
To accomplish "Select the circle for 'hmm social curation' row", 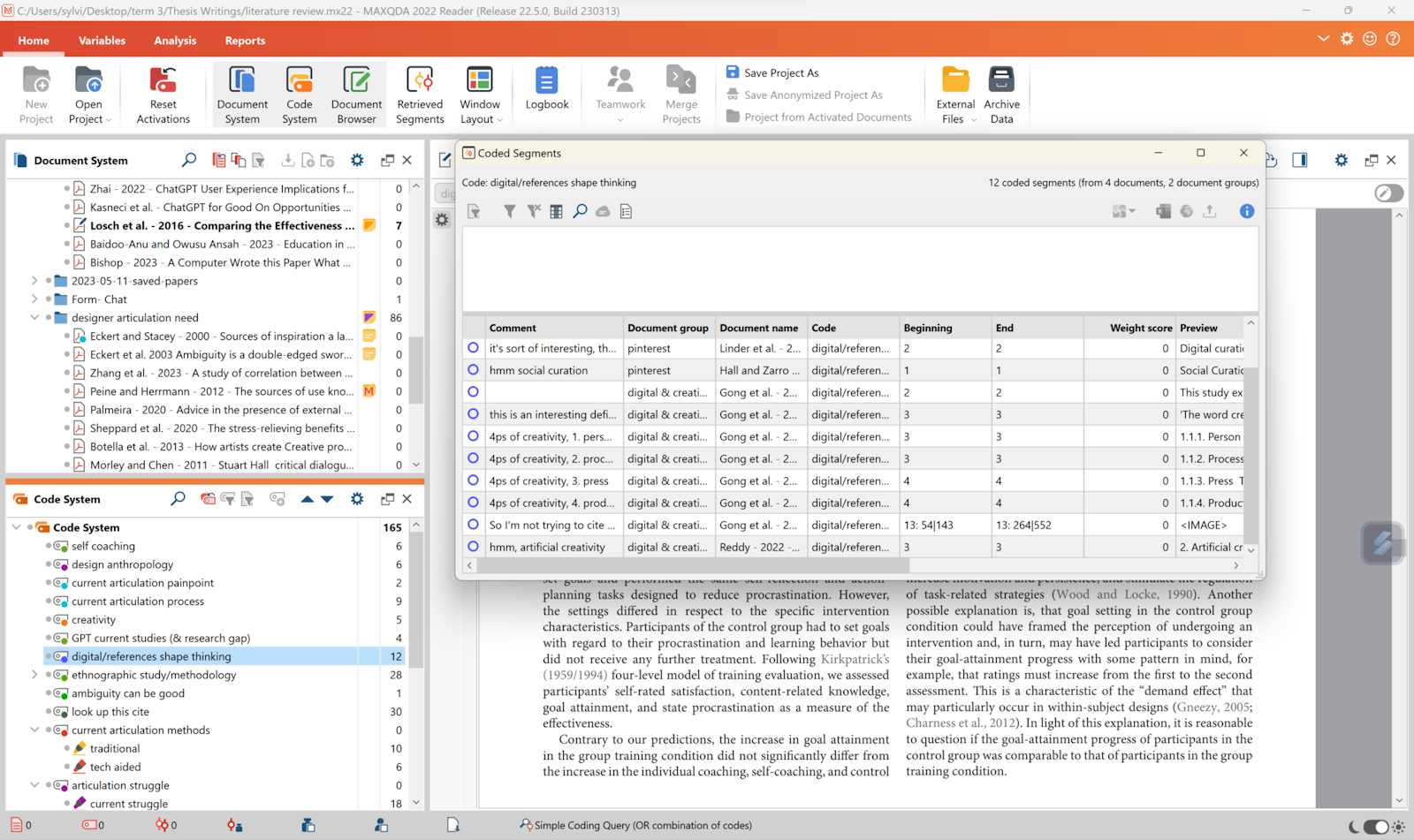I will coord(473,370).
